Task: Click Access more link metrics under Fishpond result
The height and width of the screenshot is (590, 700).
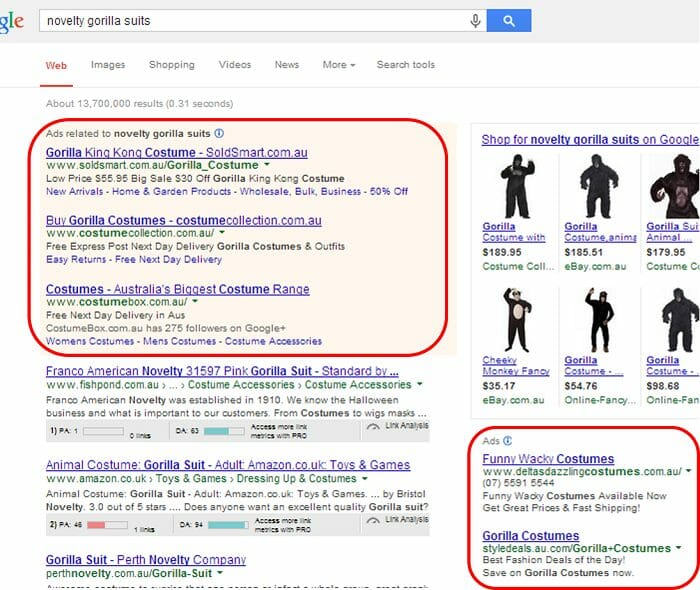Action: [279, 431]
